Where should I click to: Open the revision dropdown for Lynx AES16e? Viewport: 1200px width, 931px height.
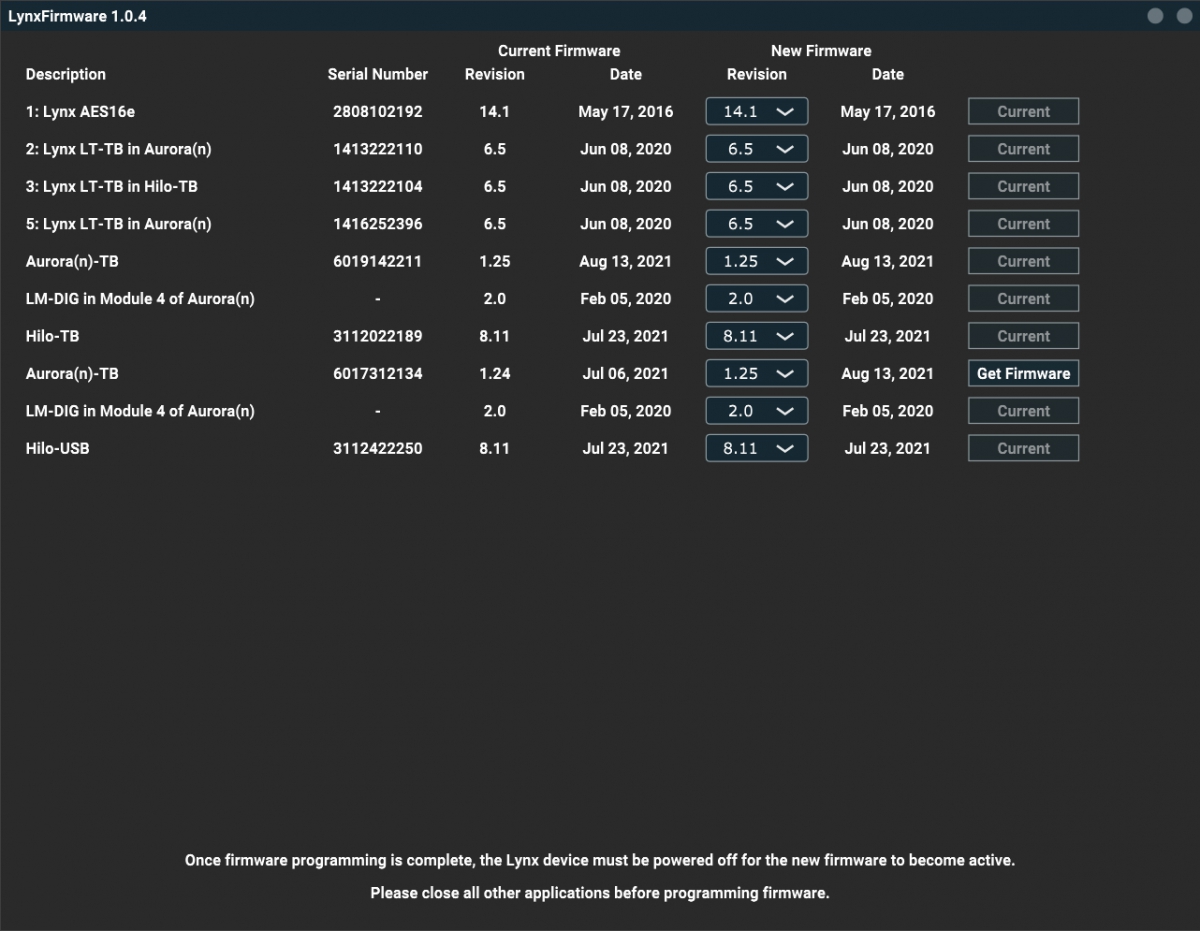coord(757,111)
